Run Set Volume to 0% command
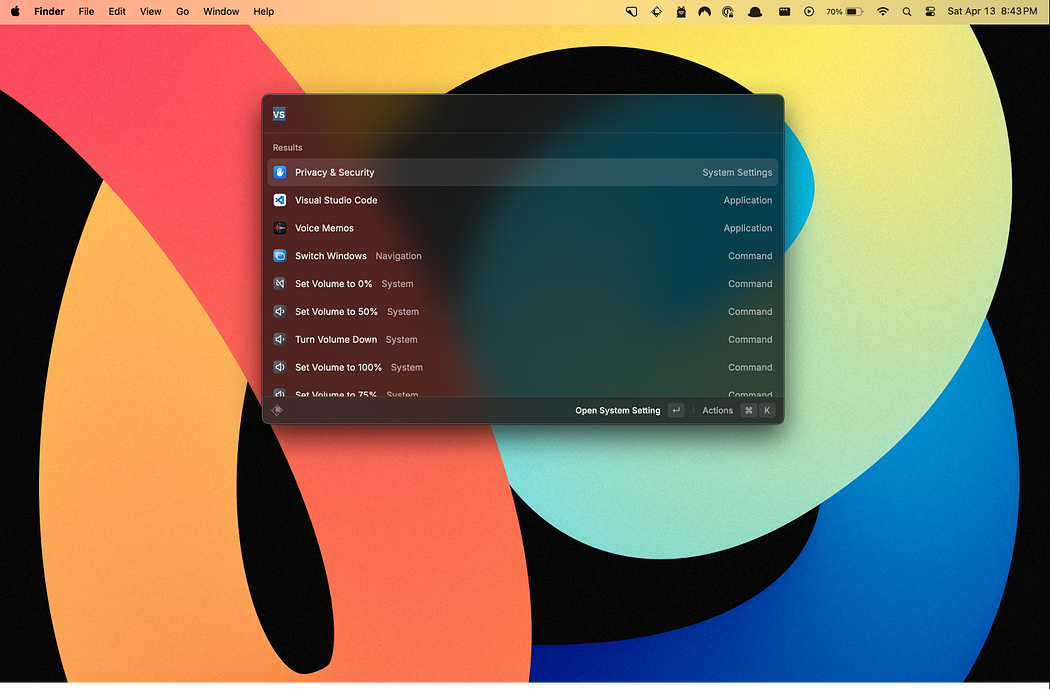The width and height of the screenshot is (1050, 689). 522,284
